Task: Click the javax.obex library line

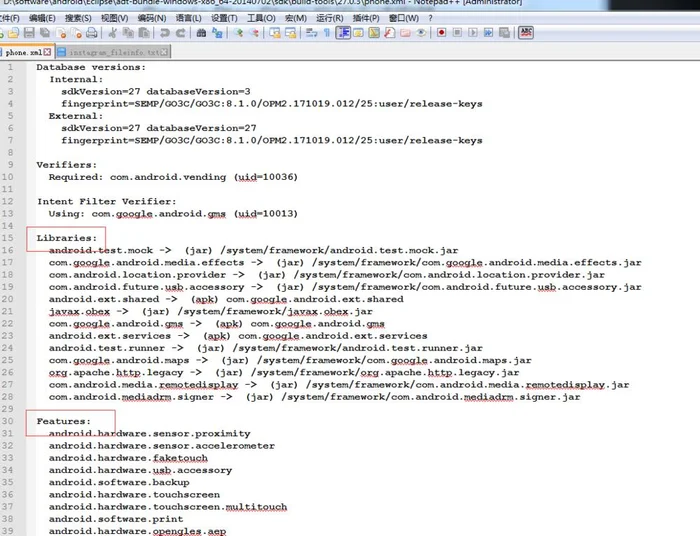Action: 210,312
